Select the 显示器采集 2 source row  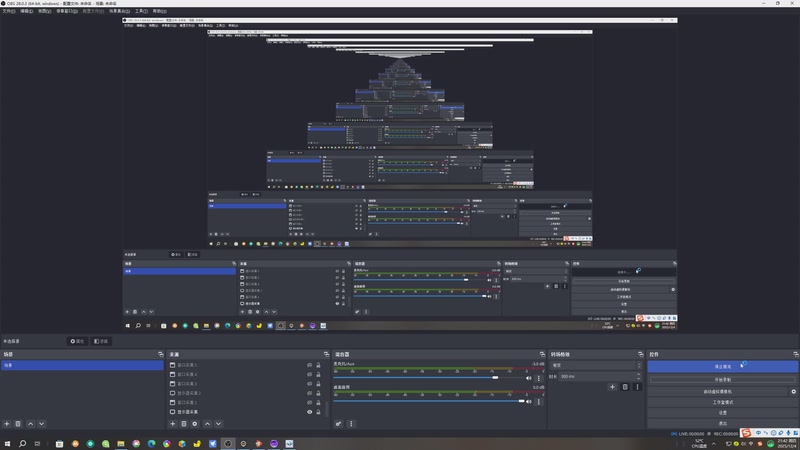246,393
